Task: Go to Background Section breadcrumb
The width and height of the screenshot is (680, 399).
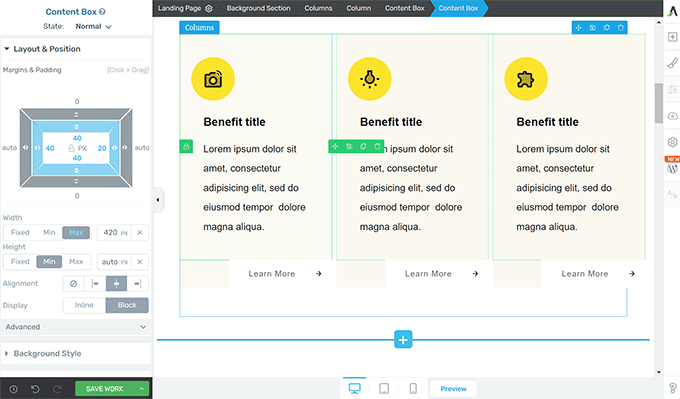Action: [x=258, y=8]
